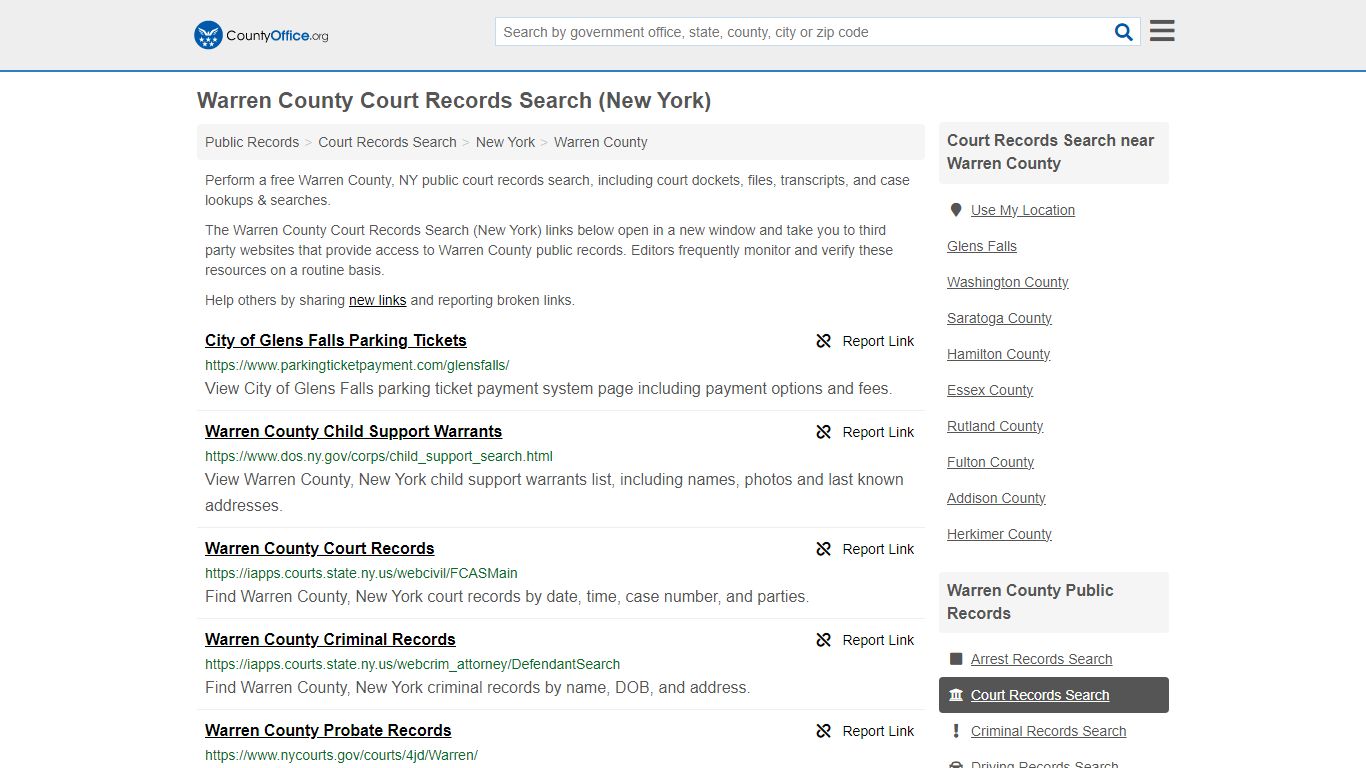1366x768 pixels.
Task: Click the exclamation icon beside Criminal Records Search
Action: (x=956, y=731)
